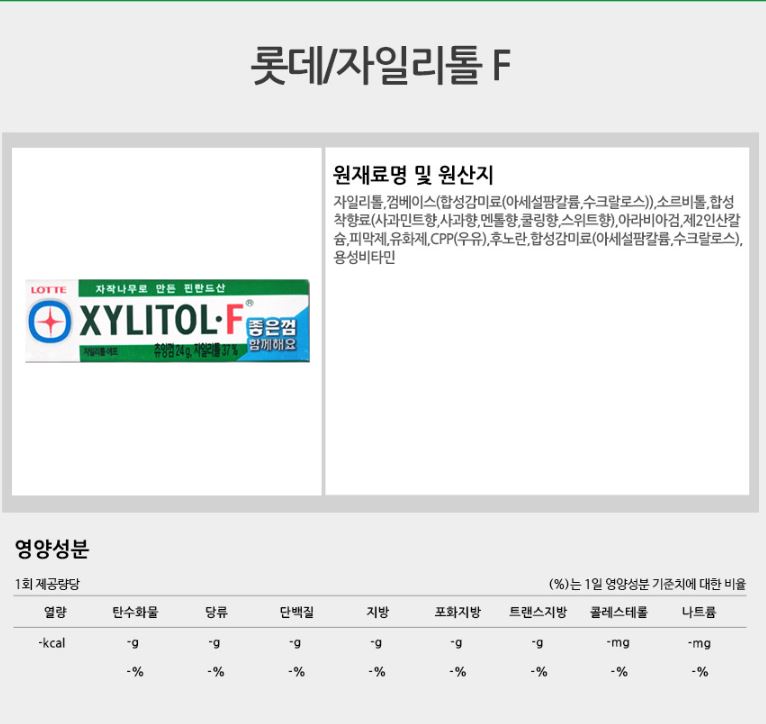The width and height of the screenshot is (766, 724).
Task: Click the '-mg' value under 콜레스테롤
Action: pyautogui.click(x=618, y=643)
